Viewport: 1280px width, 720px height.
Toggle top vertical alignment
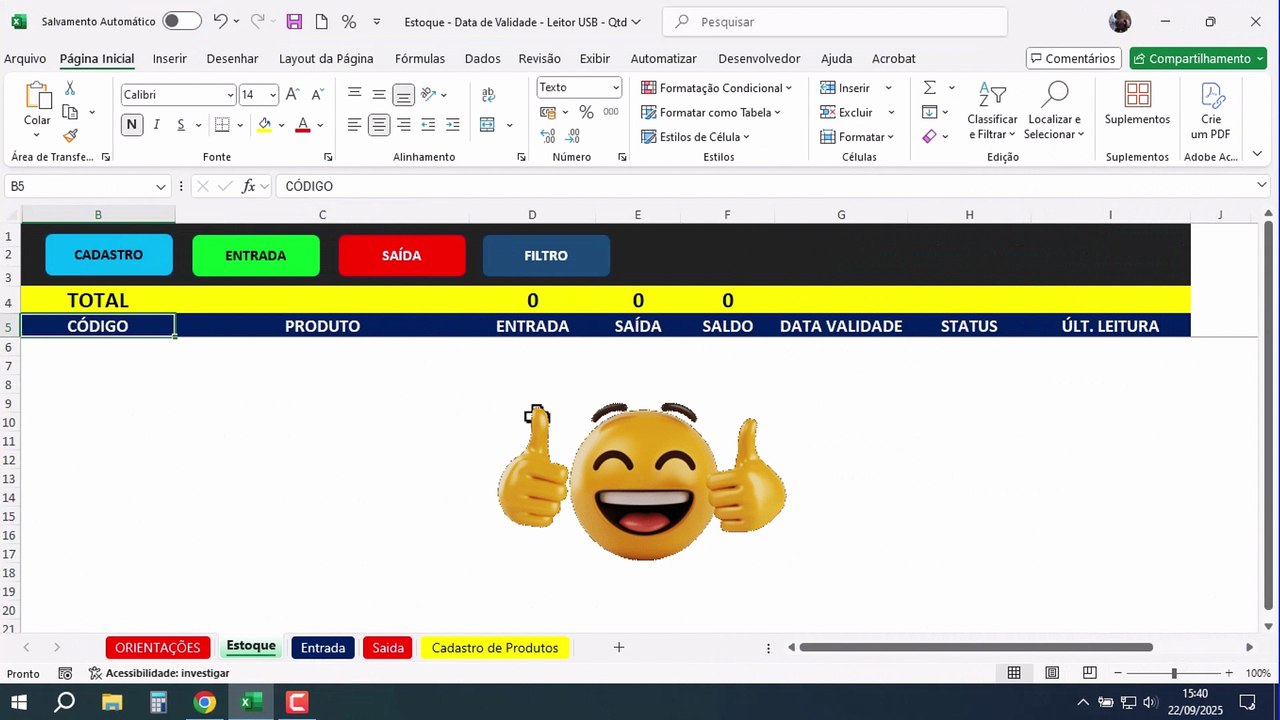(x=354, y=95)
